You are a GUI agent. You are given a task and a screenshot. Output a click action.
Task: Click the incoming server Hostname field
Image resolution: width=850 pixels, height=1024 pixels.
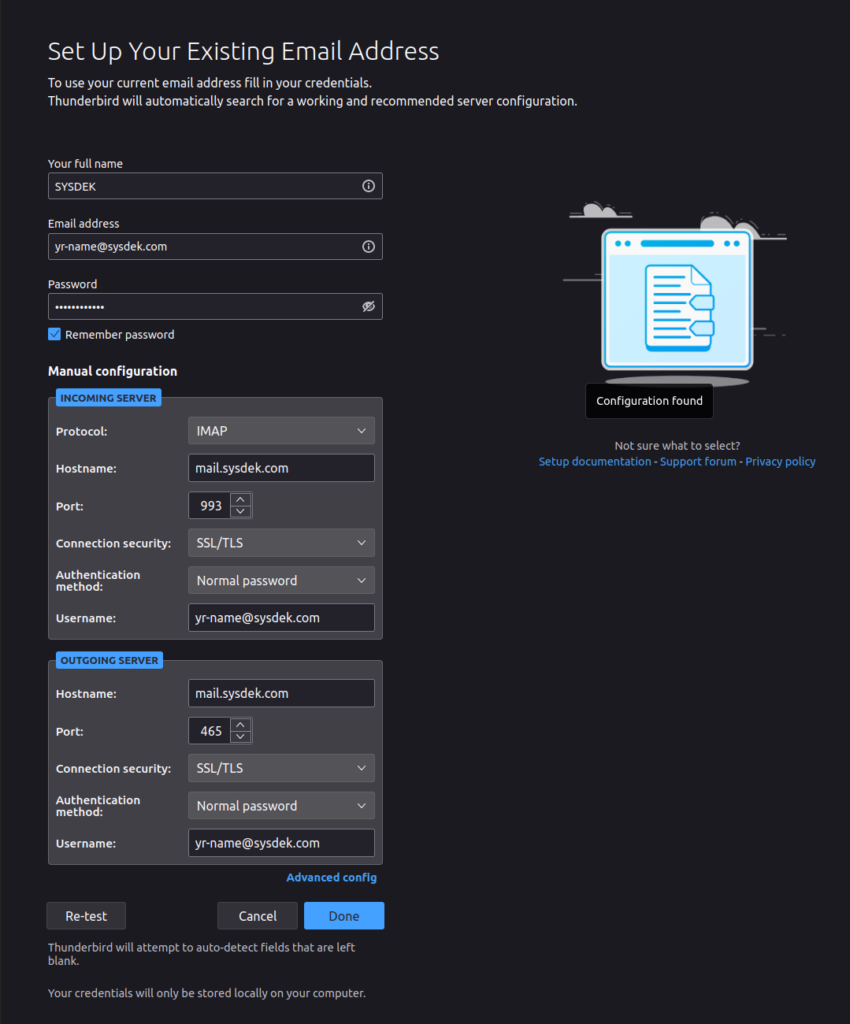(x=281, y=468)
